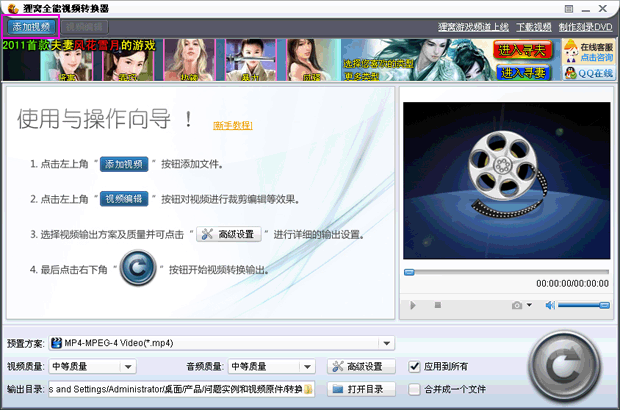Click the volume slider
This screenshot has width=620, height=410.
(584, 305)
